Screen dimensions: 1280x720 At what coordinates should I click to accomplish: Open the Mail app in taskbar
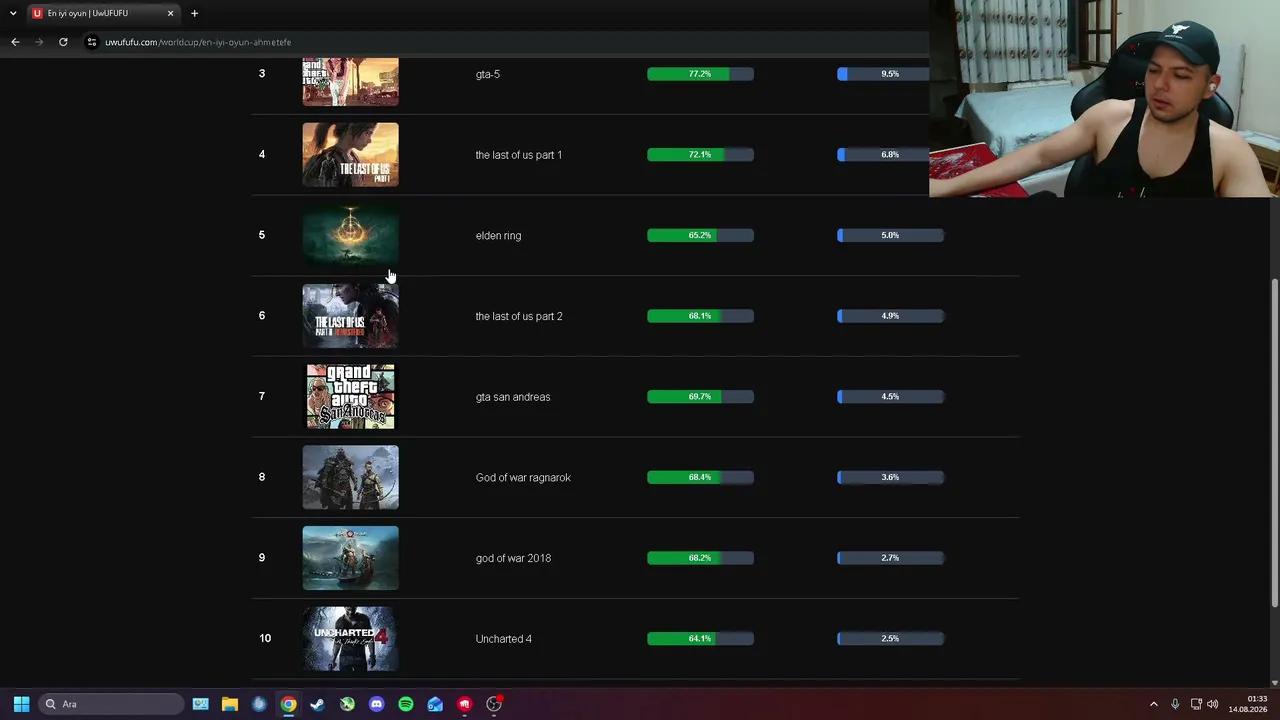point(435,704)
